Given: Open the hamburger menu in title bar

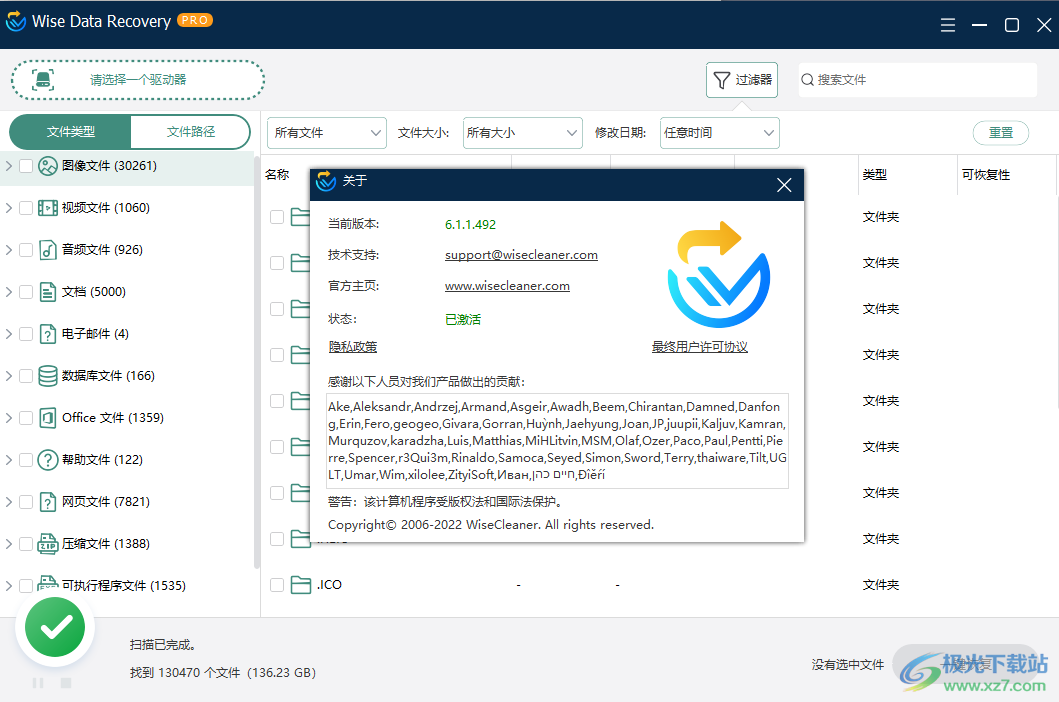Looking at the screenshot, I should click(948, 25).
